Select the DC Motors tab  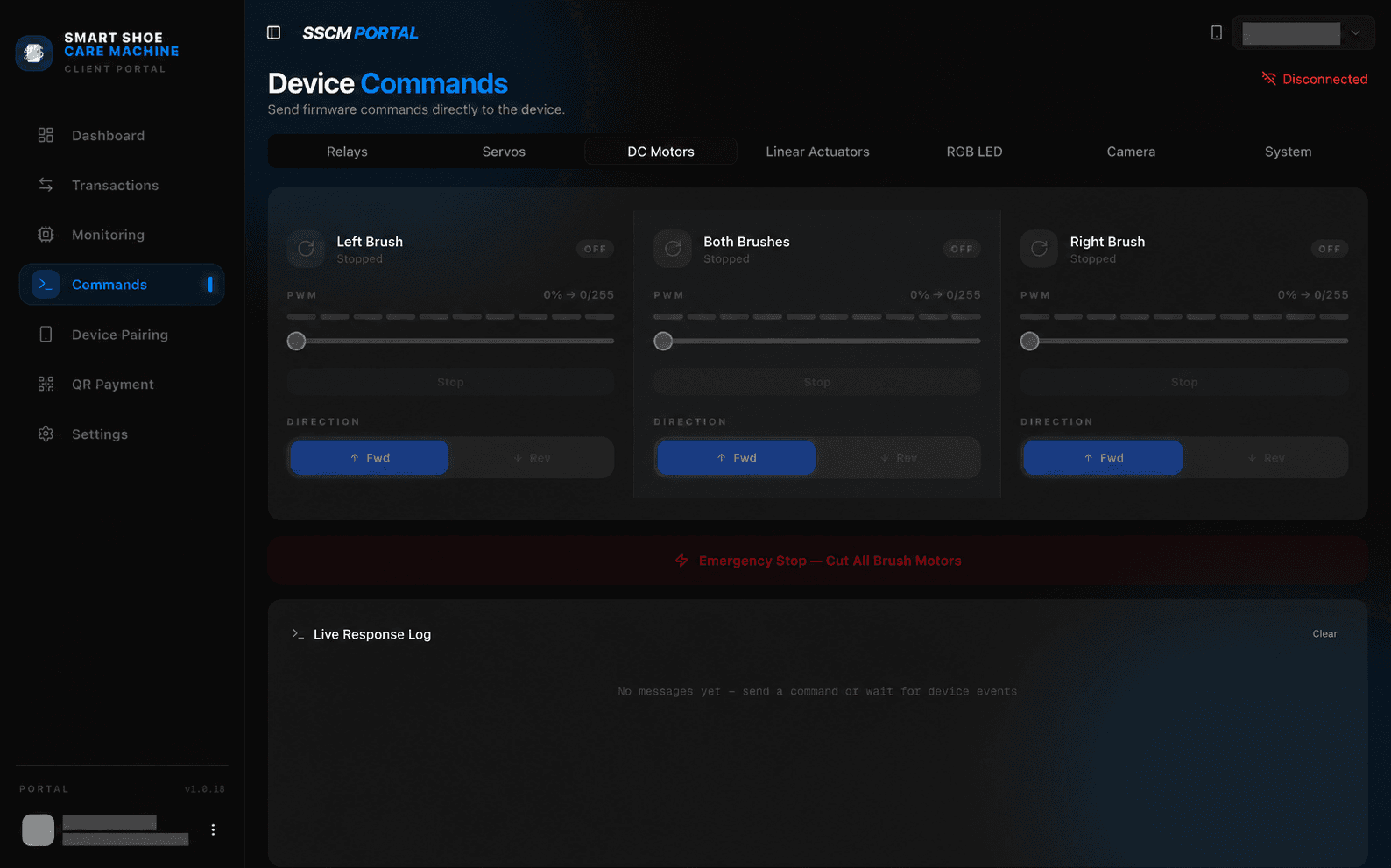point(660,152)
